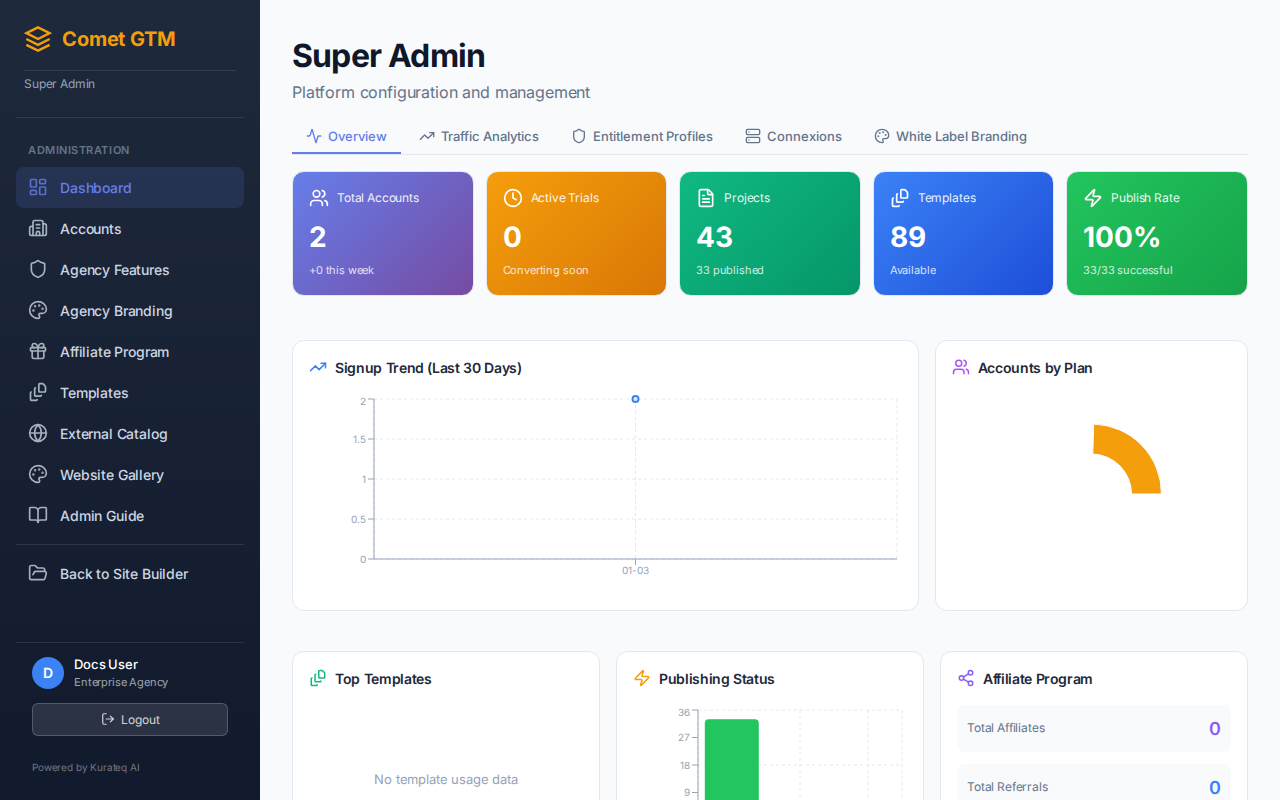Viewport: 1280px width, 800px height.
Task: Select the Dashboard icon in the sidebar
Action: [x=37, y=187]
